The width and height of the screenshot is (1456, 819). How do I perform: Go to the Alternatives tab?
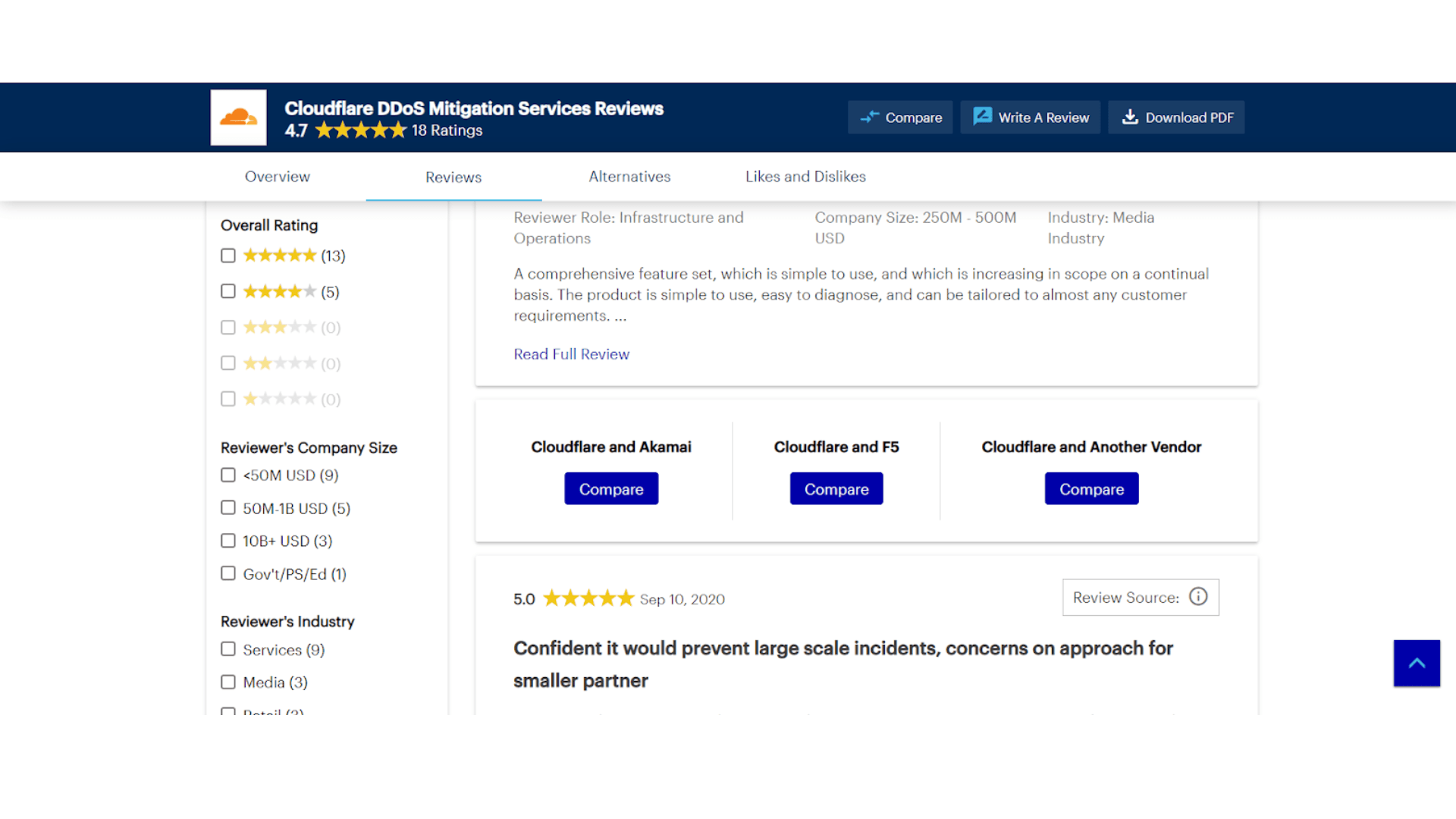[629, 177]
